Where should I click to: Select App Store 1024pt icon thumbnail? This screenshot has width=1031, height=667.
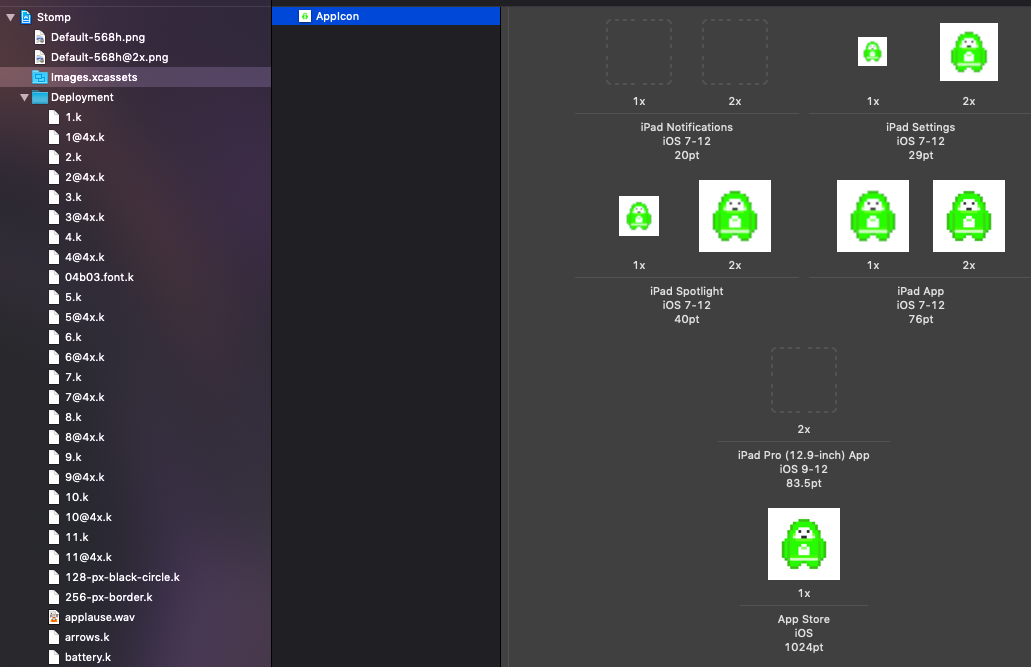click(x=804, y=544)
